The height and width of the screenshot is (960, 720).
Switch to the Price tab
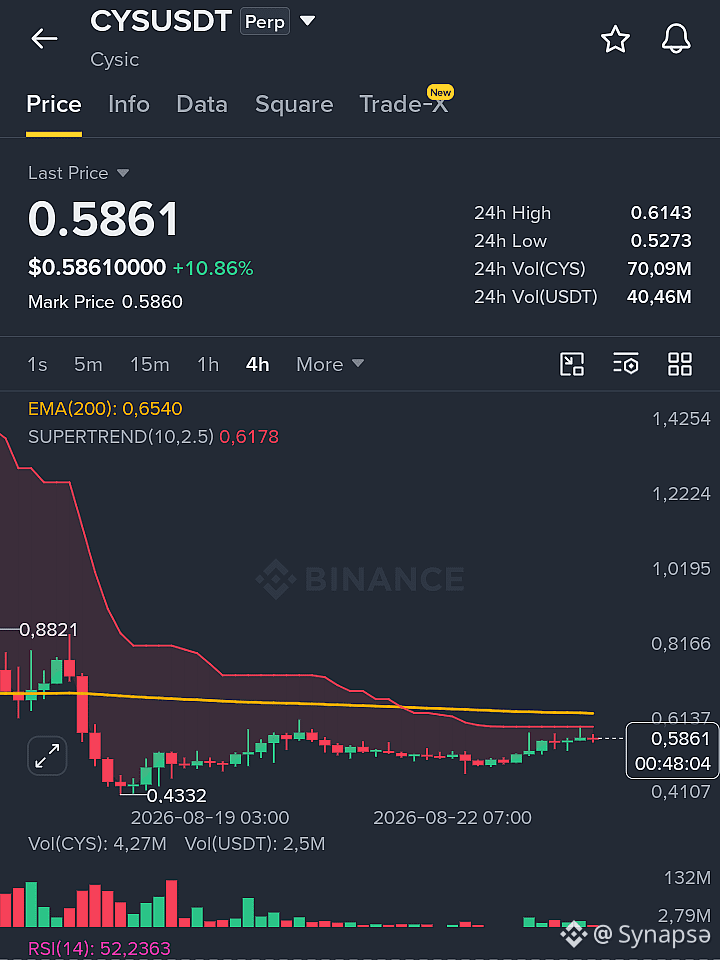(x=54, y=105)
